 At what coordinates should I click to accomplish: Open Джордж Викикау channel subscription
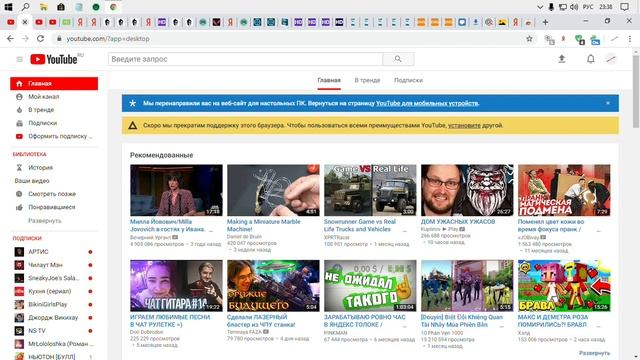point(54,318)
